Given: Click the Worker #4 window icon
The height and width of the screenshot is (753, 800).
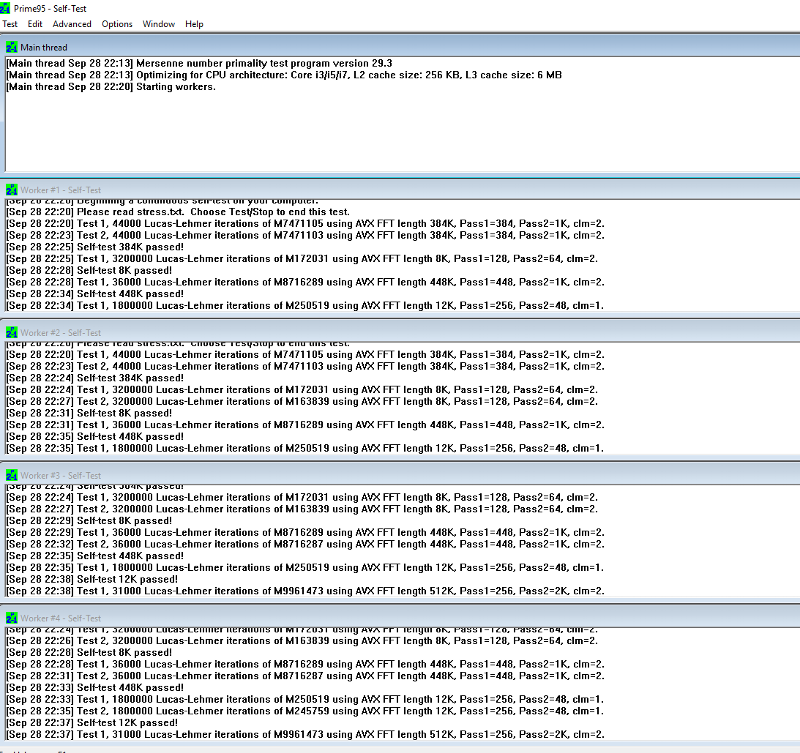Looking at the screenshot, I should 12,618.
